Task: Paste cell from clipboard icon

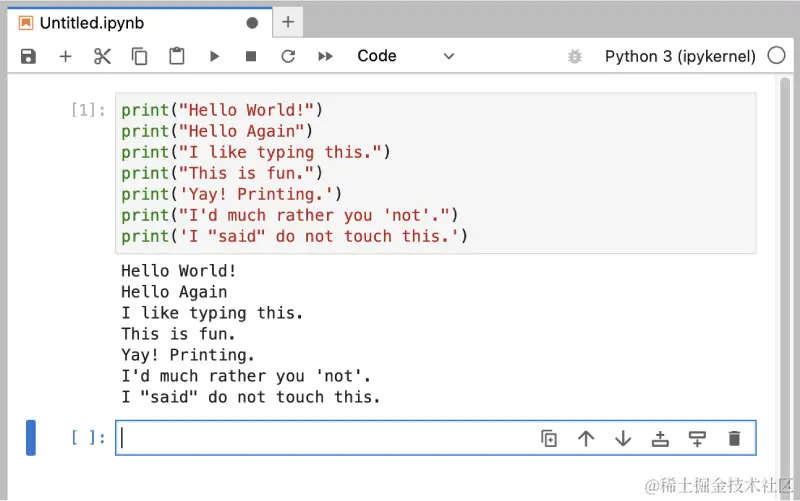Action: point(177,56)
